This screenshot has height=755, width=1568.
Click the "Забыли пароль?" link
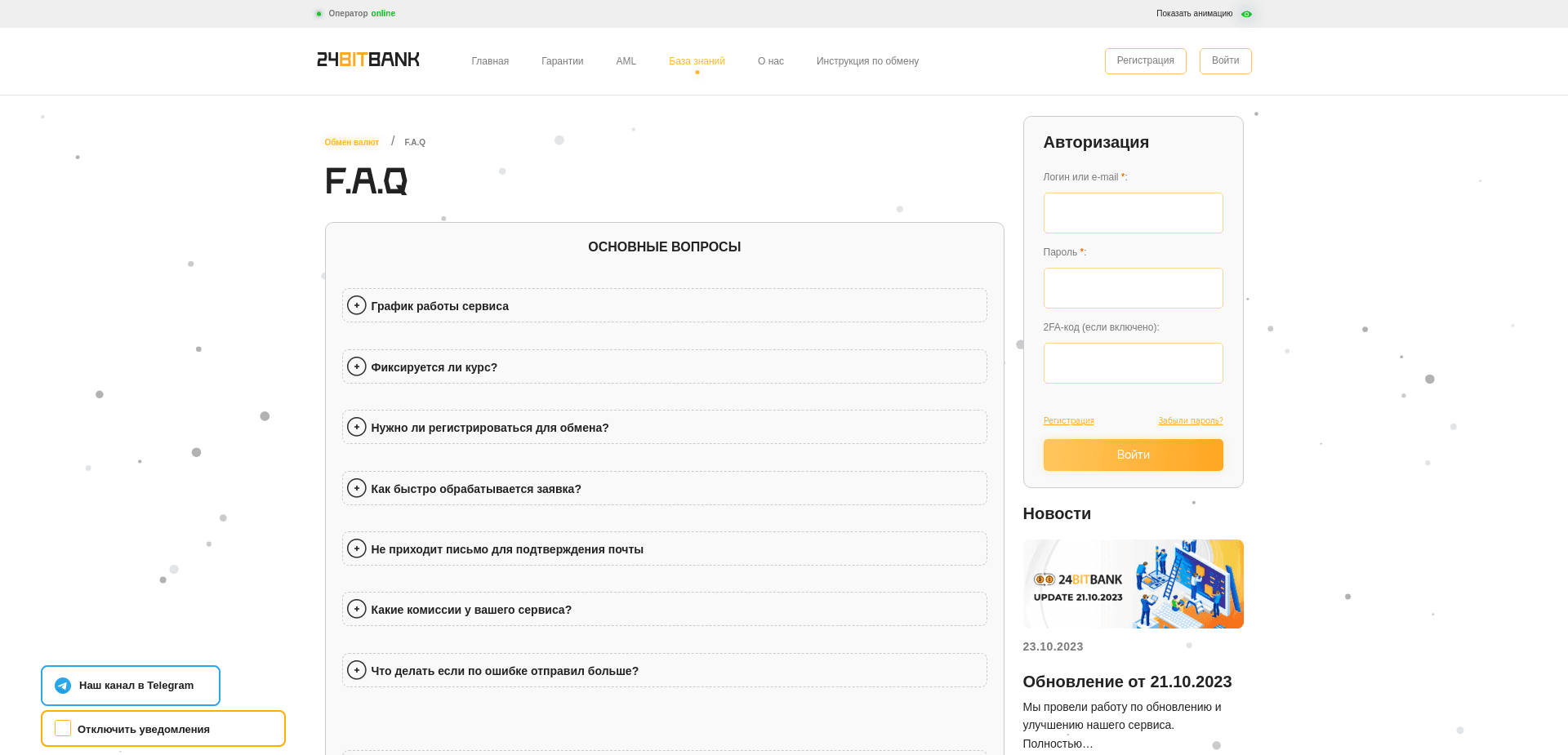click(1190, 420)
